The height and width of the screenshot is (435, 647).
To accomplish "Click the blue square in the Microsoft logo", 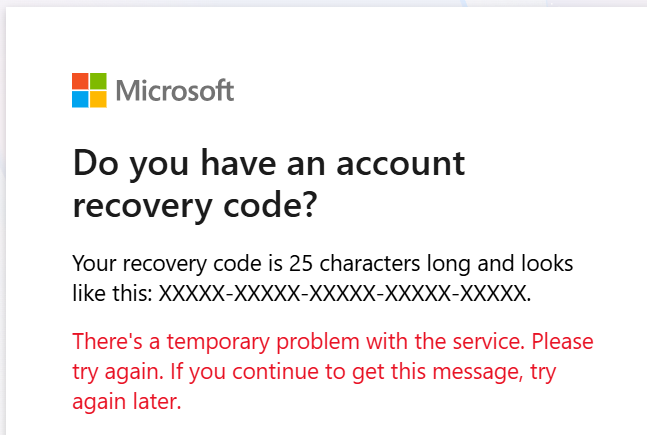I will point(80,99).
